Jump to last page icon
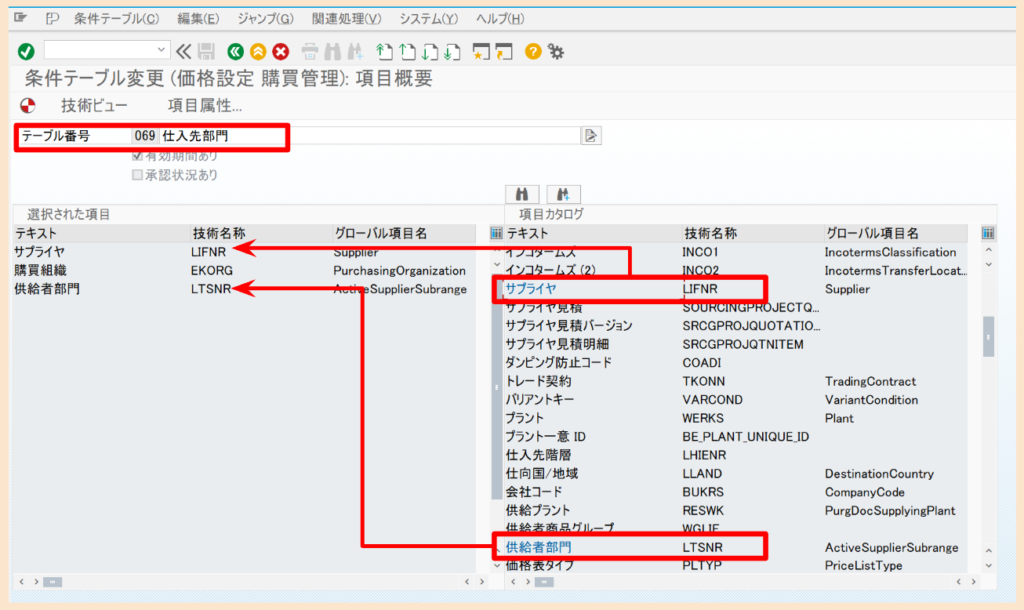The image size is (1024, 610). pyautogui.click(x=452, y=51)
